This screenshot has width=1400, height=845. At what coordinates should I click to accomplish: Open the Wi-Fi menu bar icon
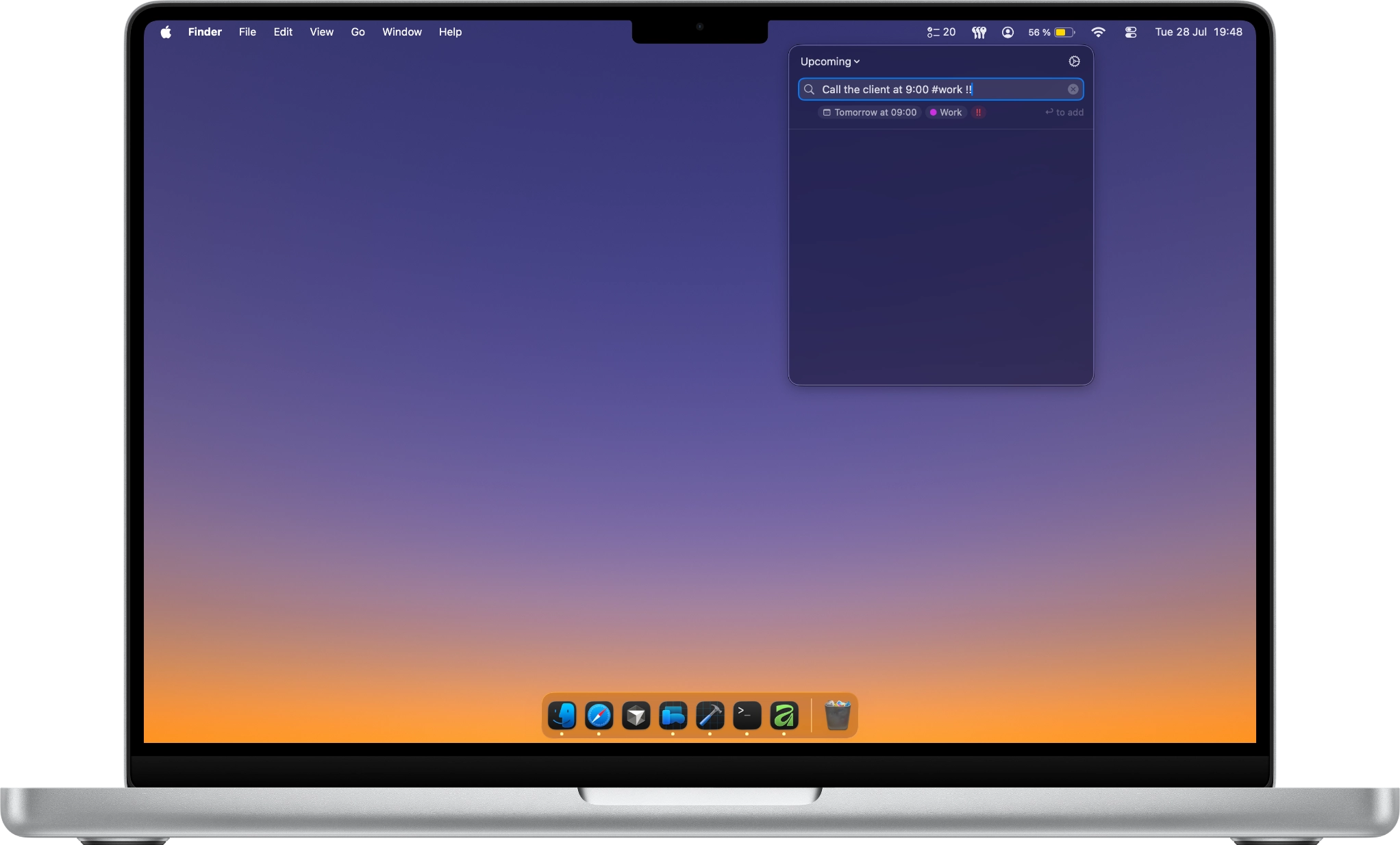click(1098, 32)
